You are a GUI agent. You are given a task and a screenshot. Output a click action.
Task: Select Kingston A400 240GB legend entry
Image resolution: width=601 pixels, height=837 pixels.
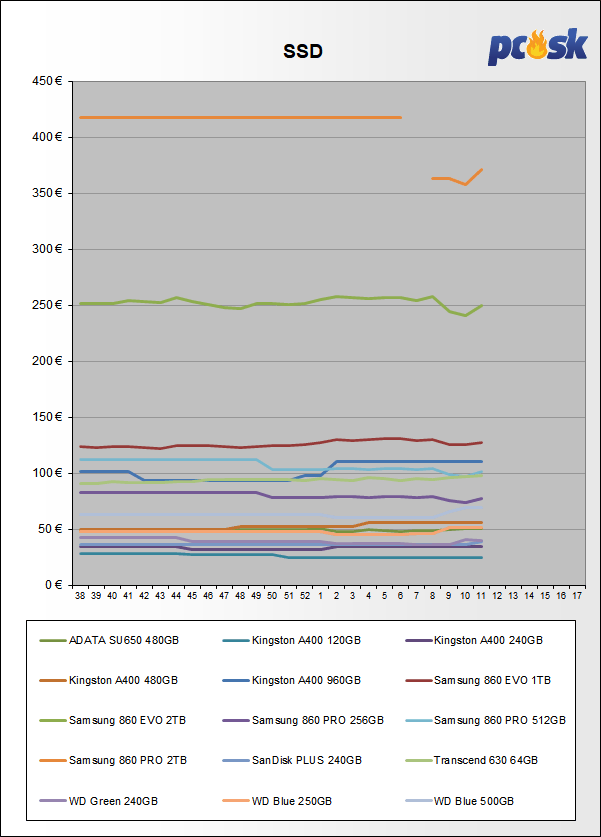475,640
